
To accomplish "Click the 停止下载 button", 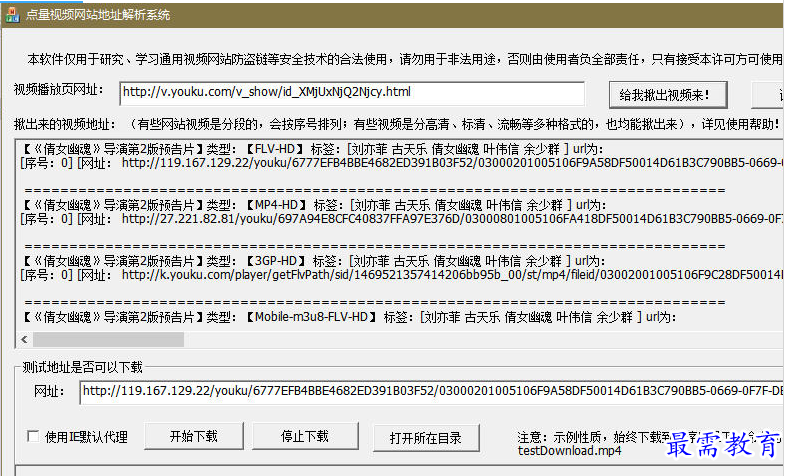I will 305,436.
